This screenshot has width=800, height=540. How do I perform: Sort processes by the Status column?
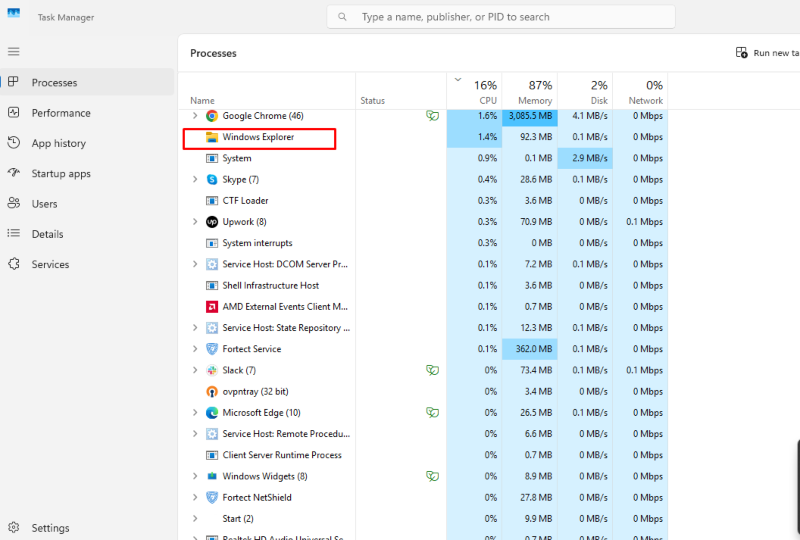tap(401, 91)
